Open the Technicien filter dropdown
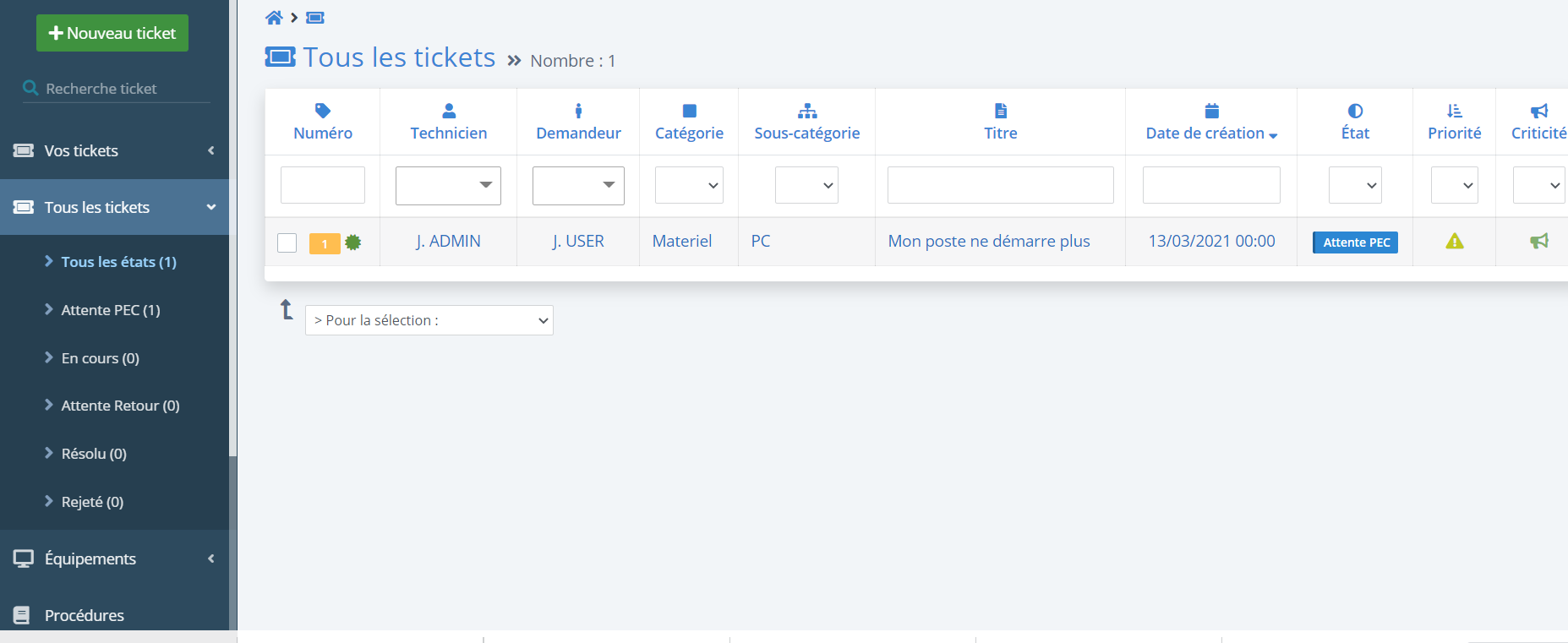 pos(448,186)
